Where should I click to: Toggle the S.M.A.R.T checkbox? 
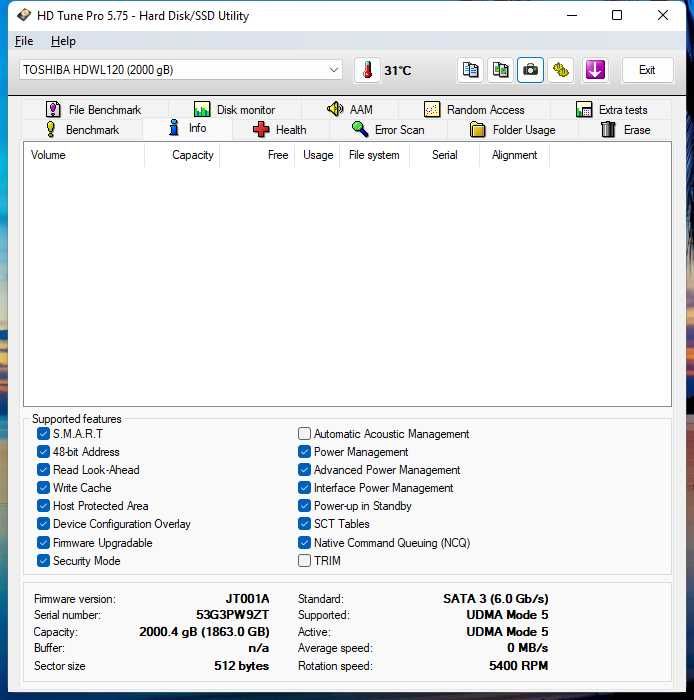[x=43, y=433]
